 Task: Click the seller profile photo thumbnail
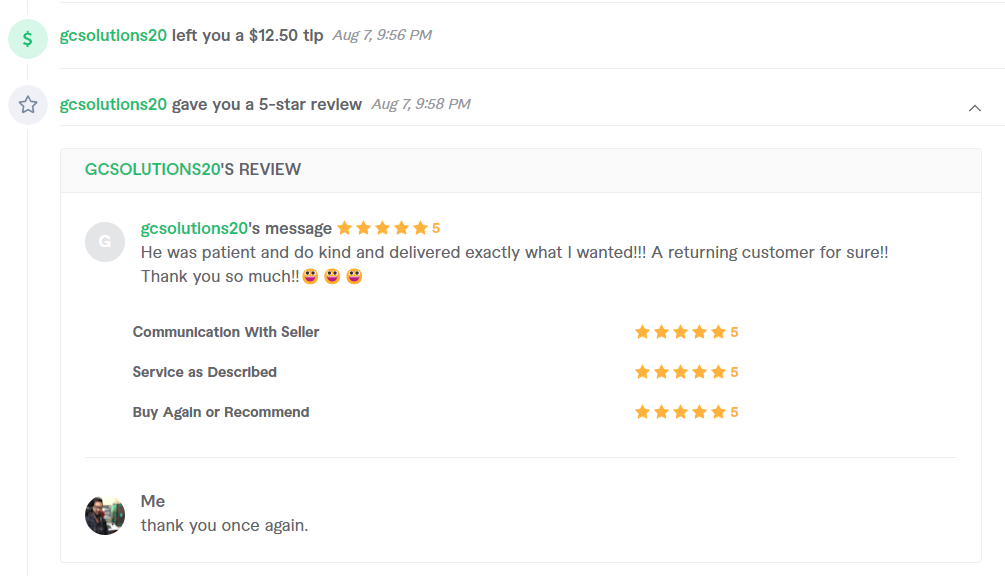coord(104,515)
